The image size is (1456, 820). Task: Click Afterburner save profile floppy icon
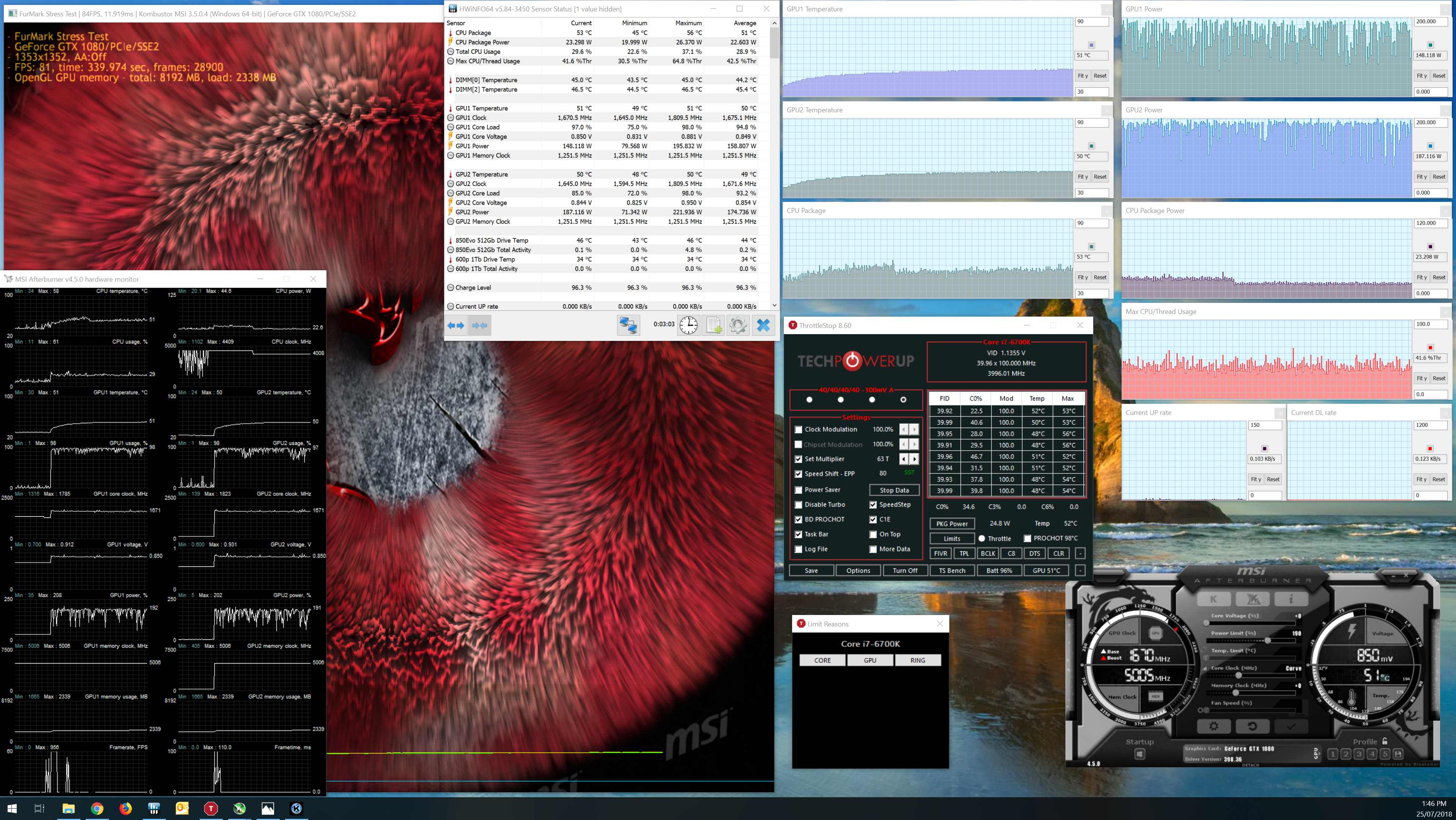pos(1398,754)
